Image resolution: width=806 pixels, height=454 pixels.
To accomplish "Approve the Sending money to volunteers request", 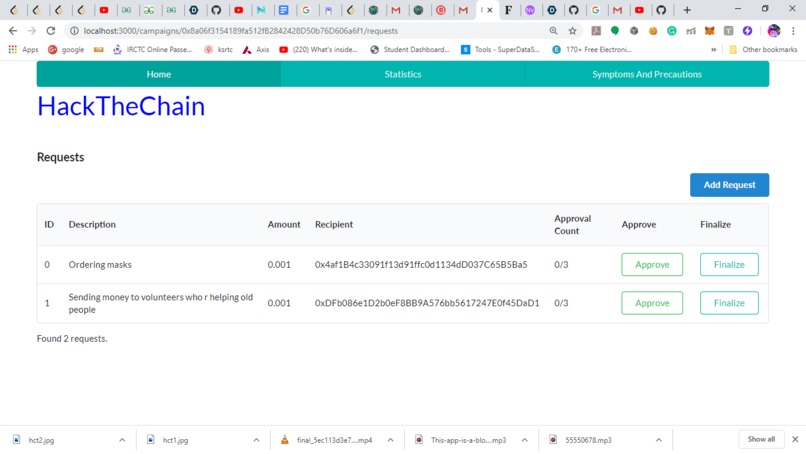I will (652, 303).
